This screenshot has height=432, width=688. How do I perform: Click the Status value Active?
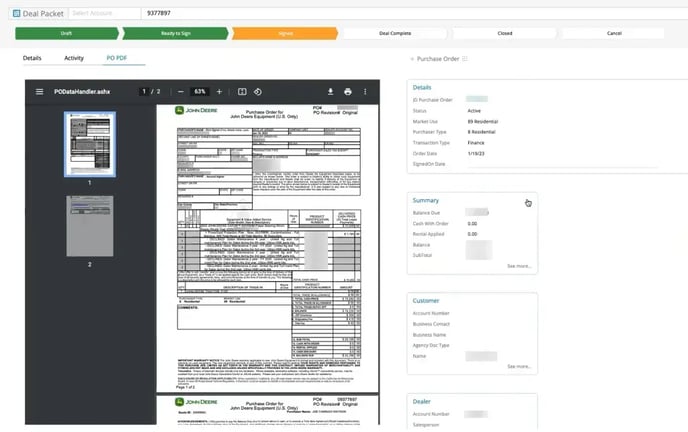click(x=474, y=111)
